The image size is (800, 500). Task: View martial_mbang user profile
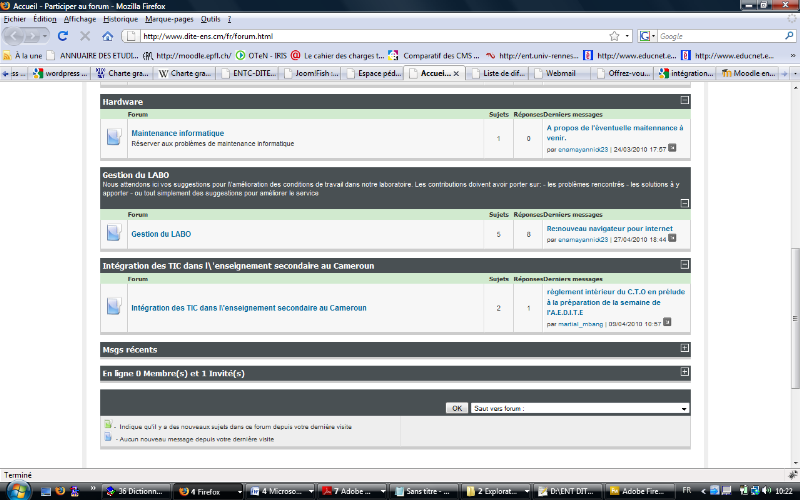point(581,324)
